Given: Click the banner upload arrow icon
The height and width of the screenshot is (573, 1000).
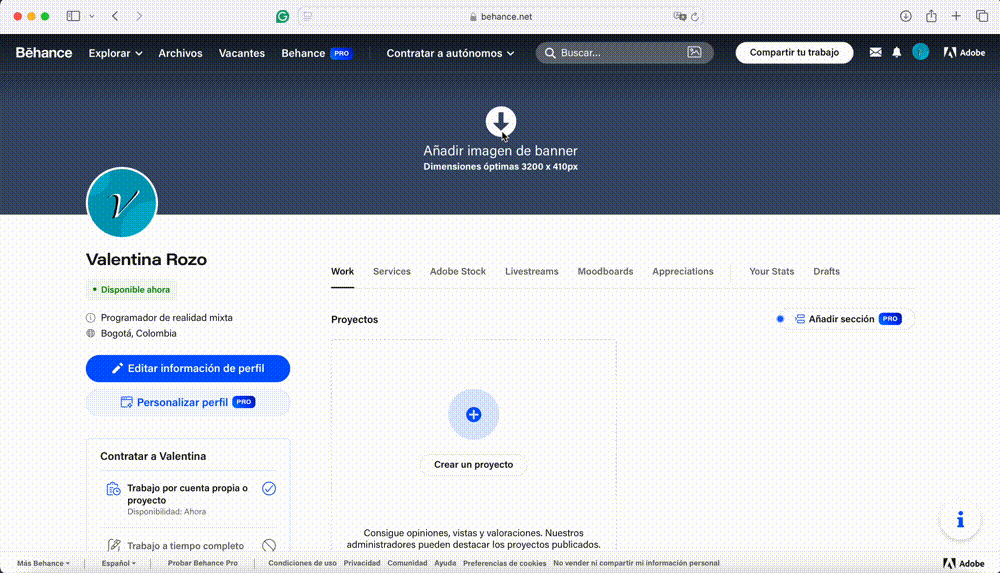Looking at the screenshot, I should 501,121.
